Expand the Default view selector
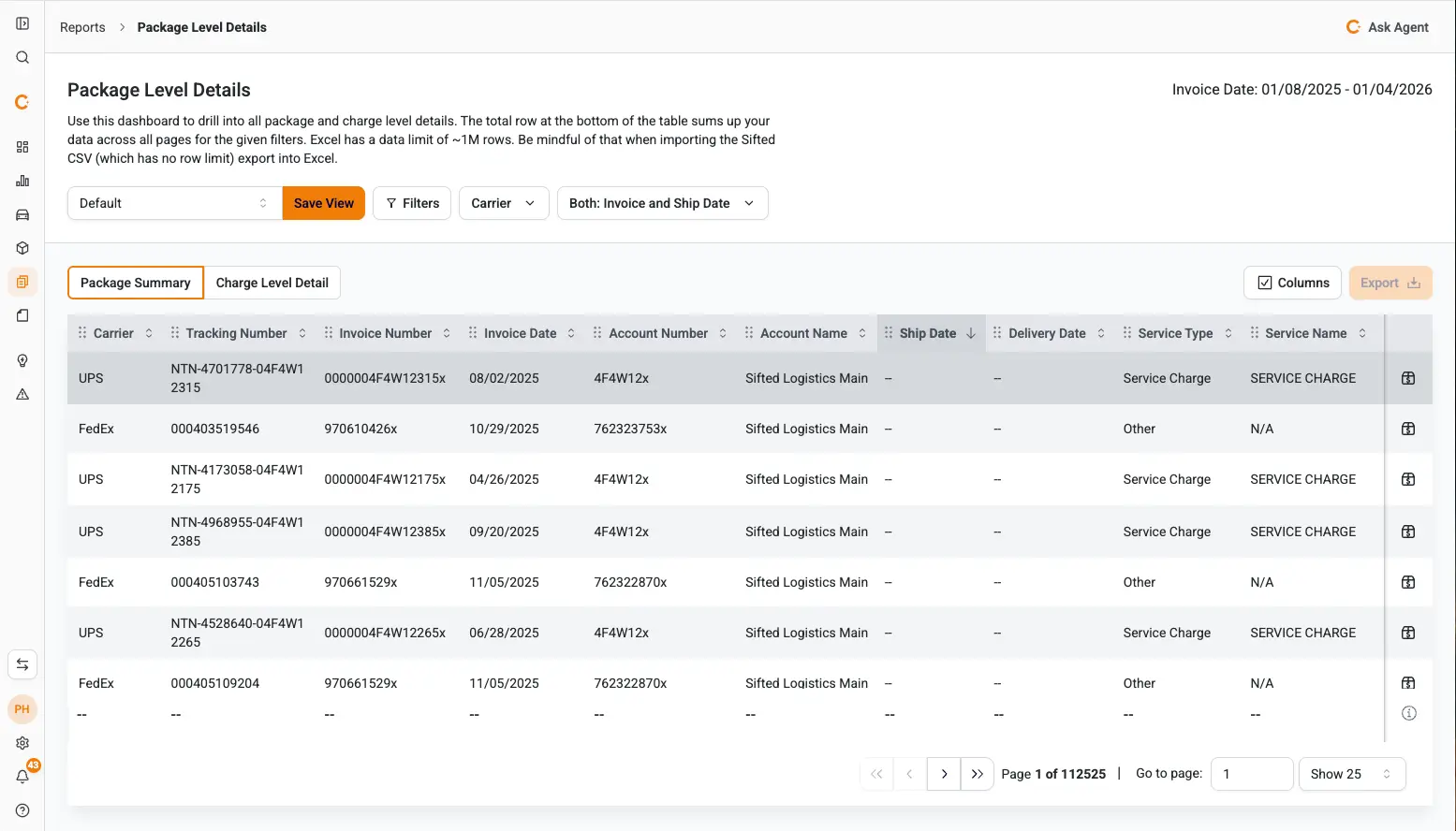The width and height of the screenshot is (1456, 831). pyautogui.click(x=174, y=203)
